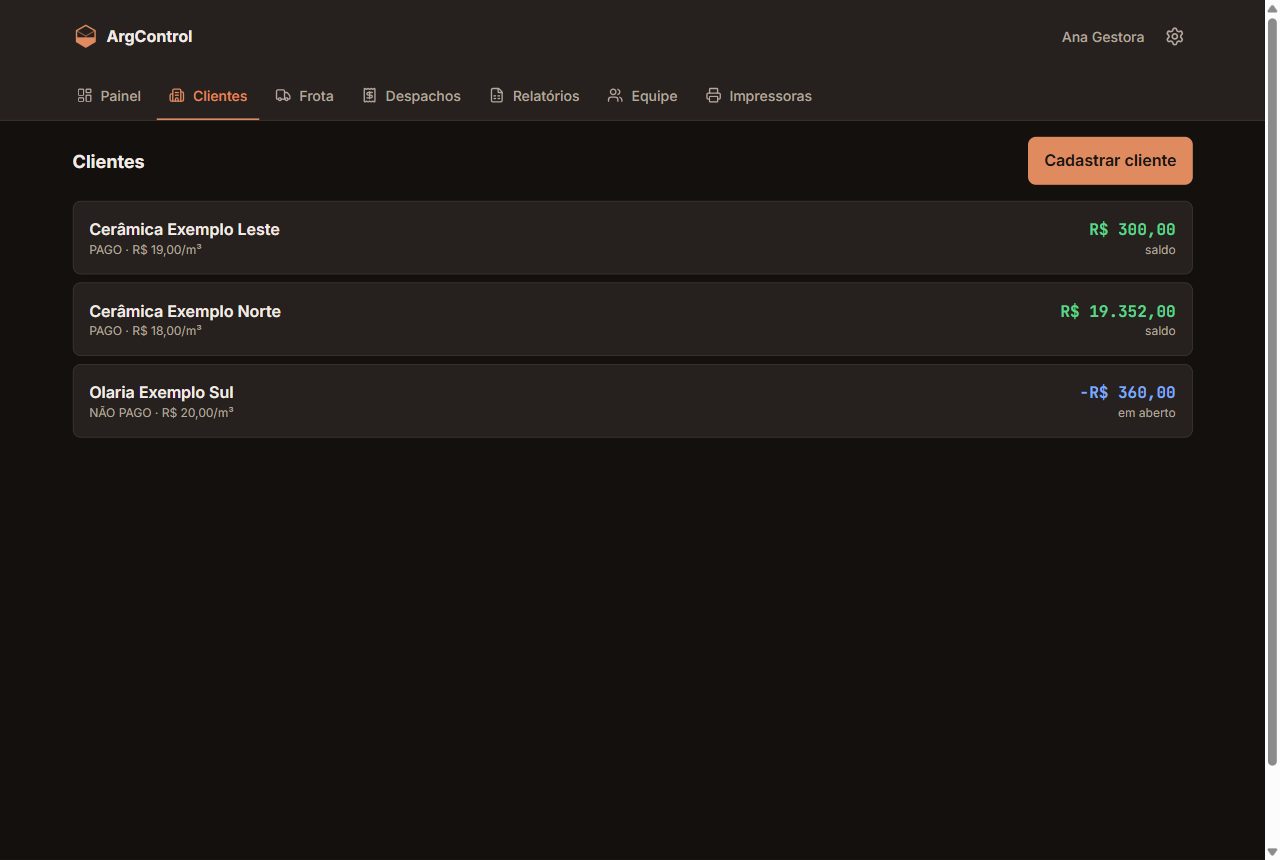
Task: Click the Frota truck icon
Action: pos(283,96)
